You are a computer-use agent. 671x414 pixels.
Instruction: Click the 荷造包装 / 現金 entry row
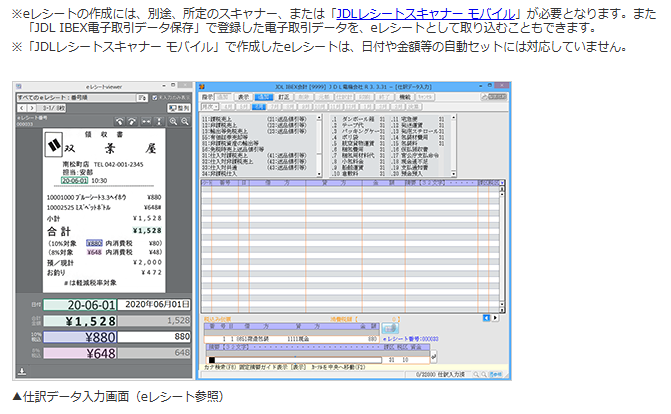pos(291,339)
